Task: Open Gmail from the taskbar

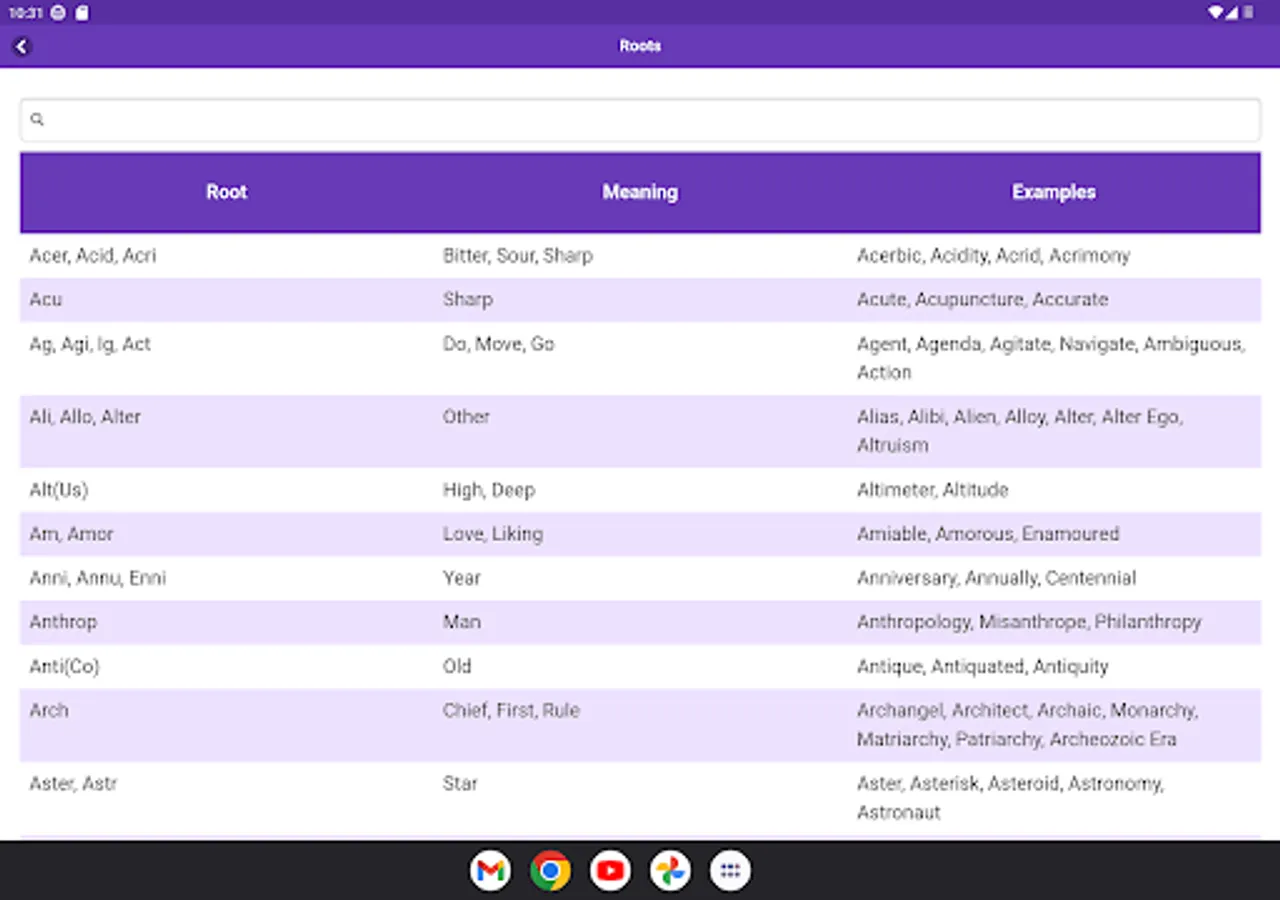Action: tap(490, 870)
